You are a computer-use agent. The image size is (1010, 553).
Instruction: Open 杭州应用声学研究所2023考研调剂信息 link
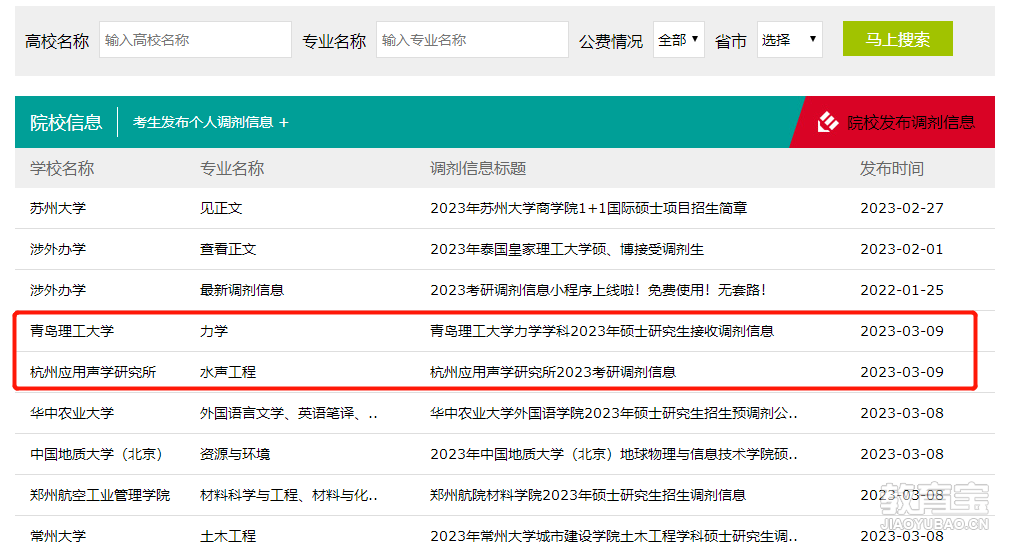pos(553,373)
